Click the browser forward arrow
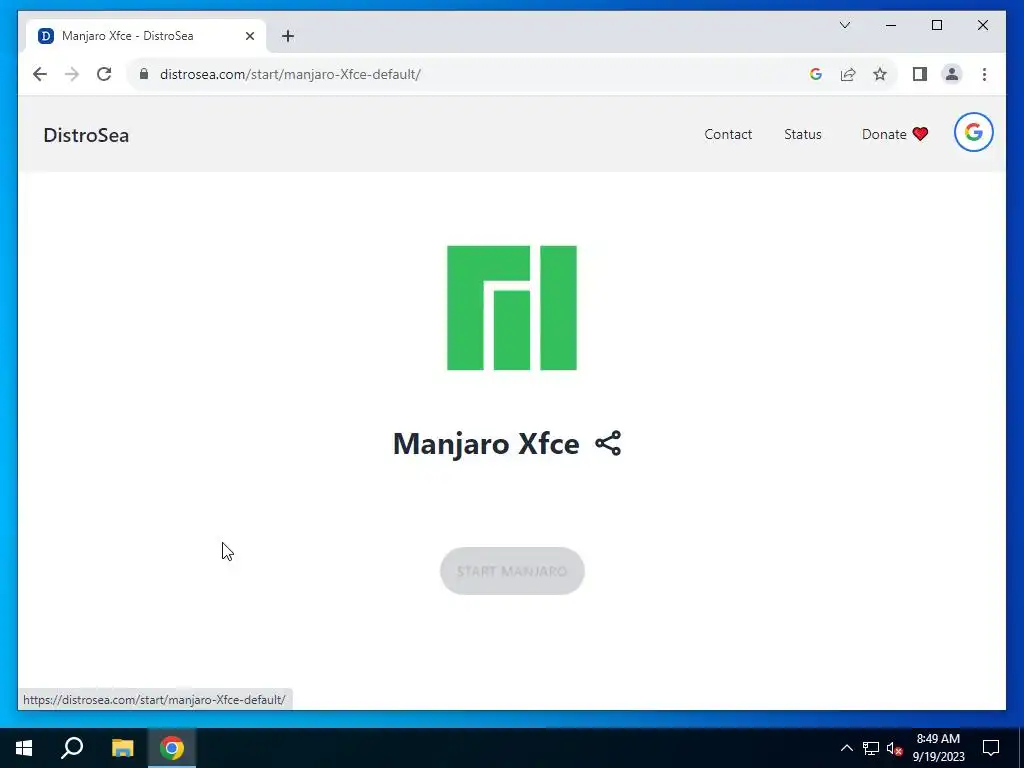 point(72,74)
